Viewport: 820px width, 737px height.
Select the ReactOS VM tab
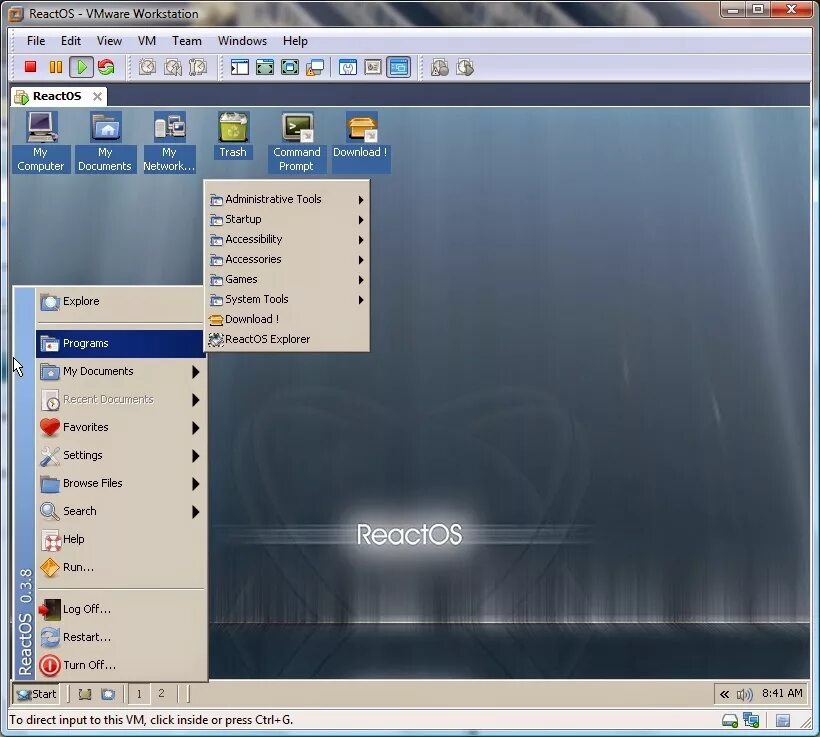tap(57, 96)
